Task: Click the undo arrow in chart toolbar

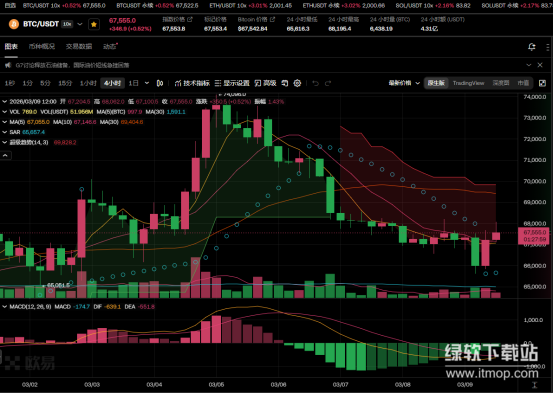Action: [x=316, y=83]
